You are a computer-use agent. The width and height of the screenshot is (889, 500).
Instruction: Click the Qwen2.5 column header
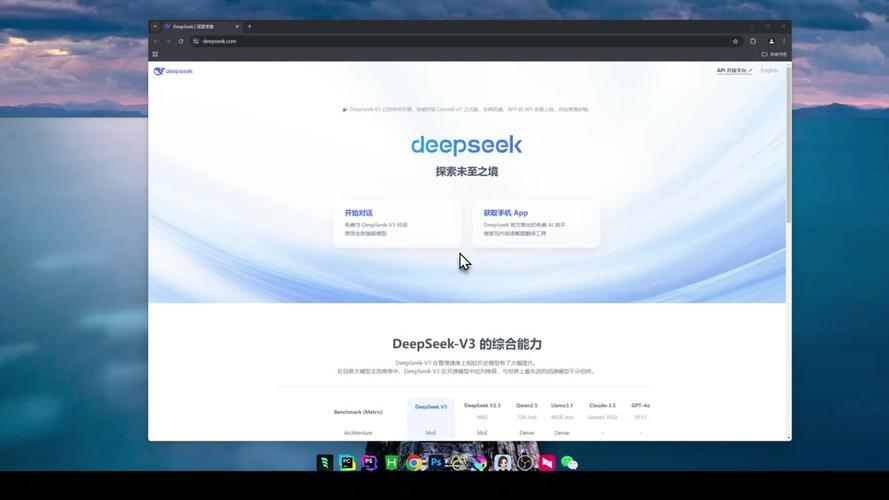click(527, 406)
